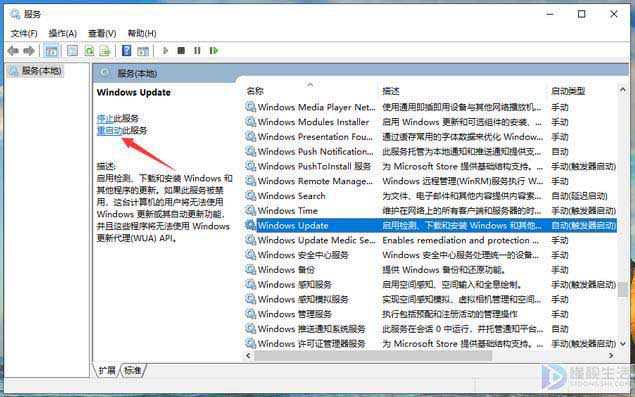Open the 操作(A) menu
This screenshot has height=397, width=635.
point(63,33)
